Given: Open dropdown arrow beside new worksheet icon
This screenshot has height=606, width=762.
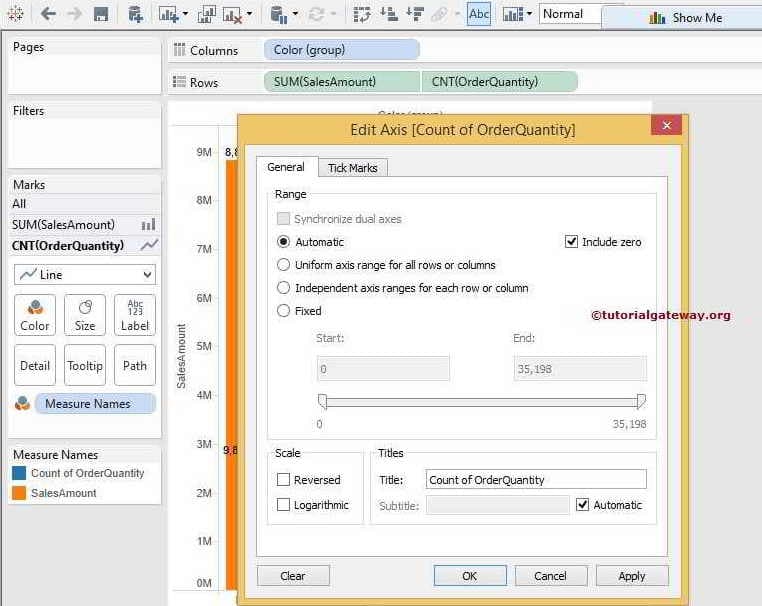Looking at the screenshot, I should click(x=185, y=14).
